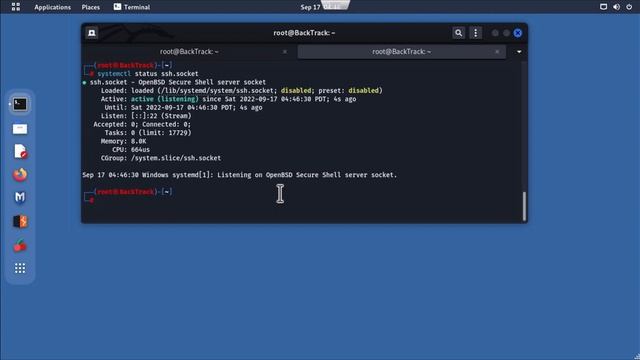Click the 'Tasks: 0 (limit: 17729)' line
This screenshot has width=640, height=360.
pos(148,133)
